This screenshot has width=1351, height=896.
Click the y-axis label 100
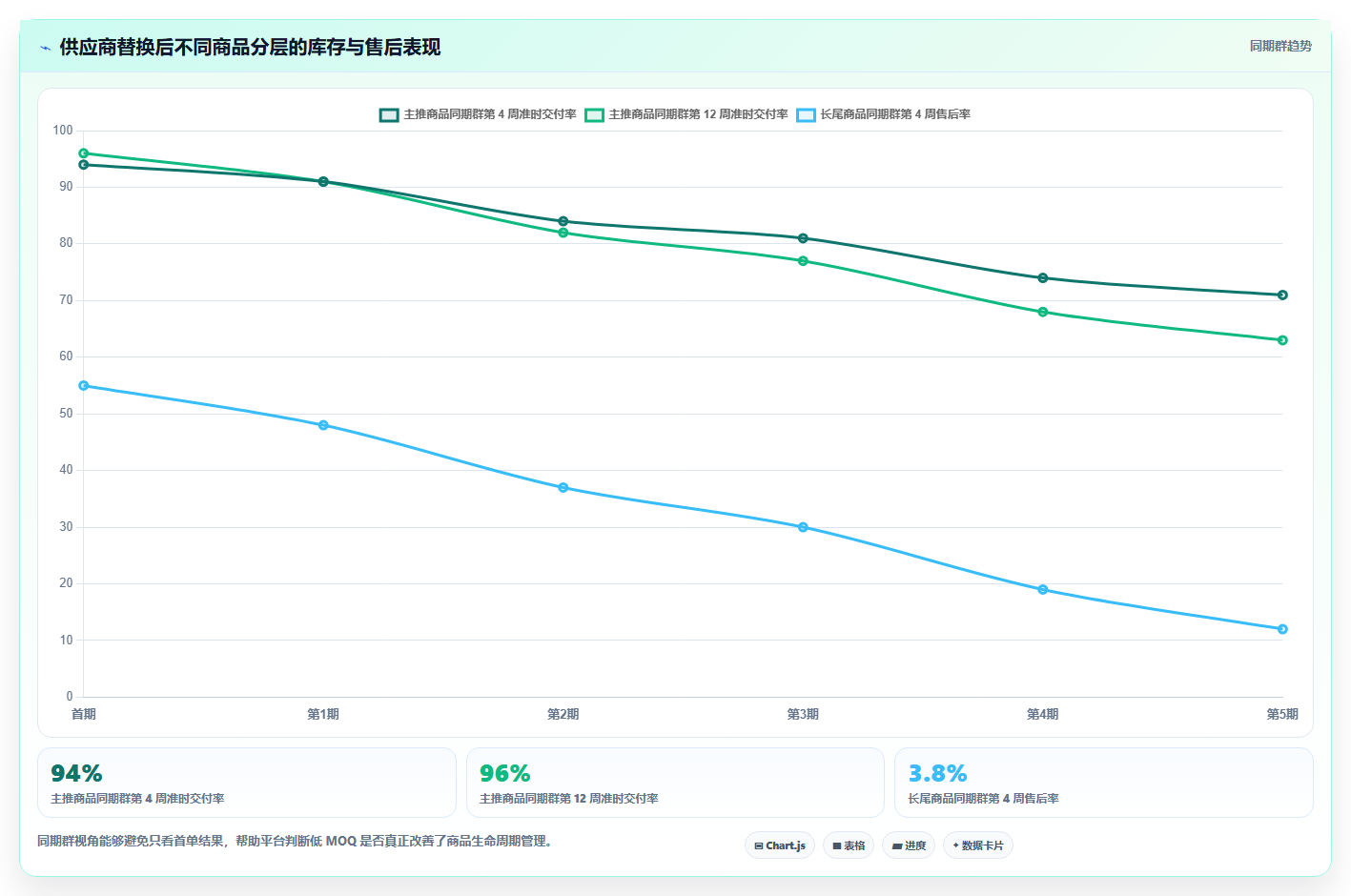click(x=63, y=131)
